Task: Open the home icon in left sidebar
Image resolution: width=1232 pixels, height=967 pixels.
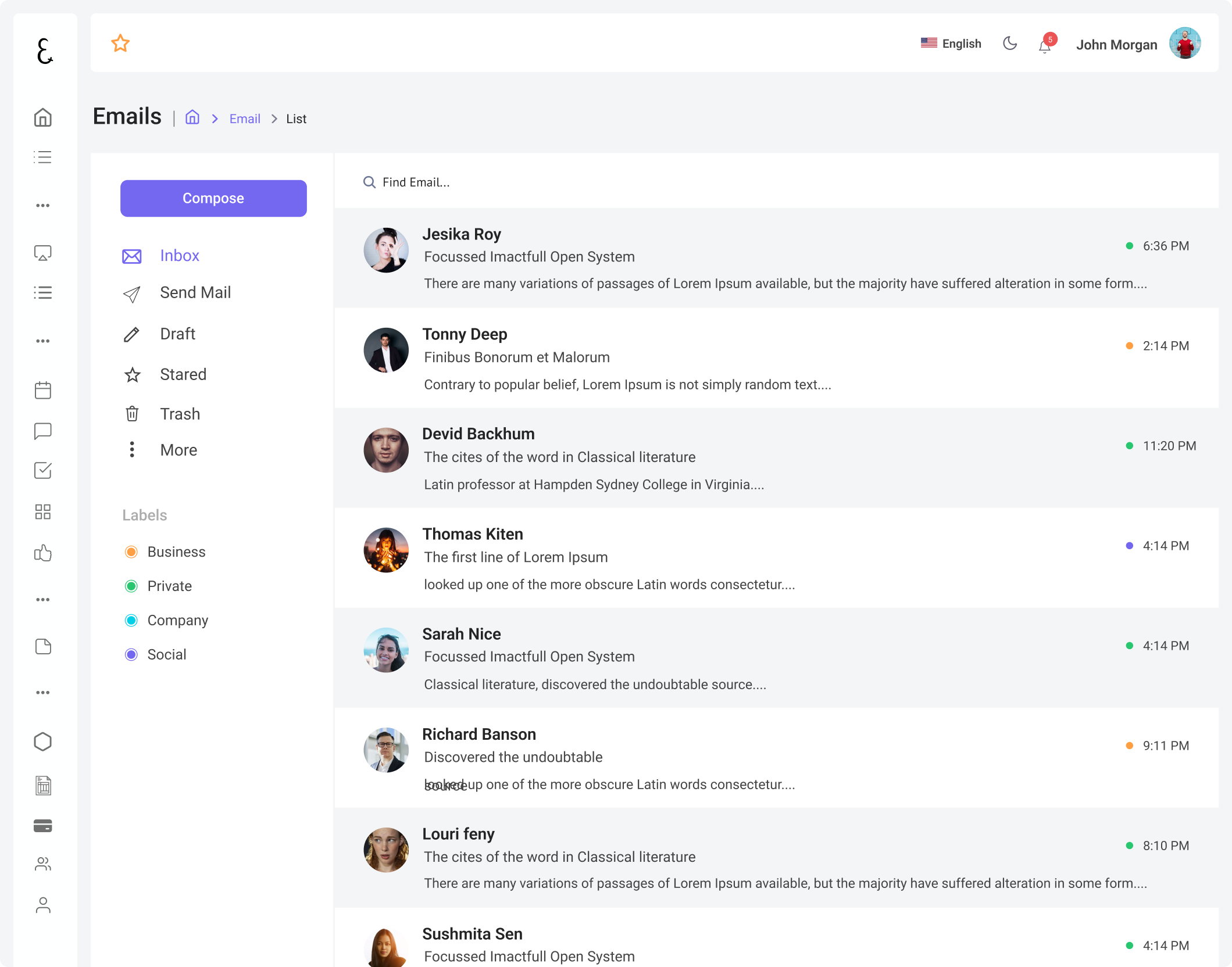Action: 43,117
